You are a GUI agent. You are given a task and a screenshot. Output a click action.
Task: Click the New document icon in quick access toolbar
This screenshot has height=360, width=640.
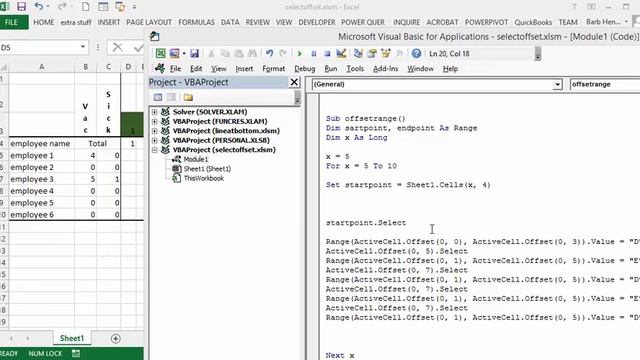(86, 7)
